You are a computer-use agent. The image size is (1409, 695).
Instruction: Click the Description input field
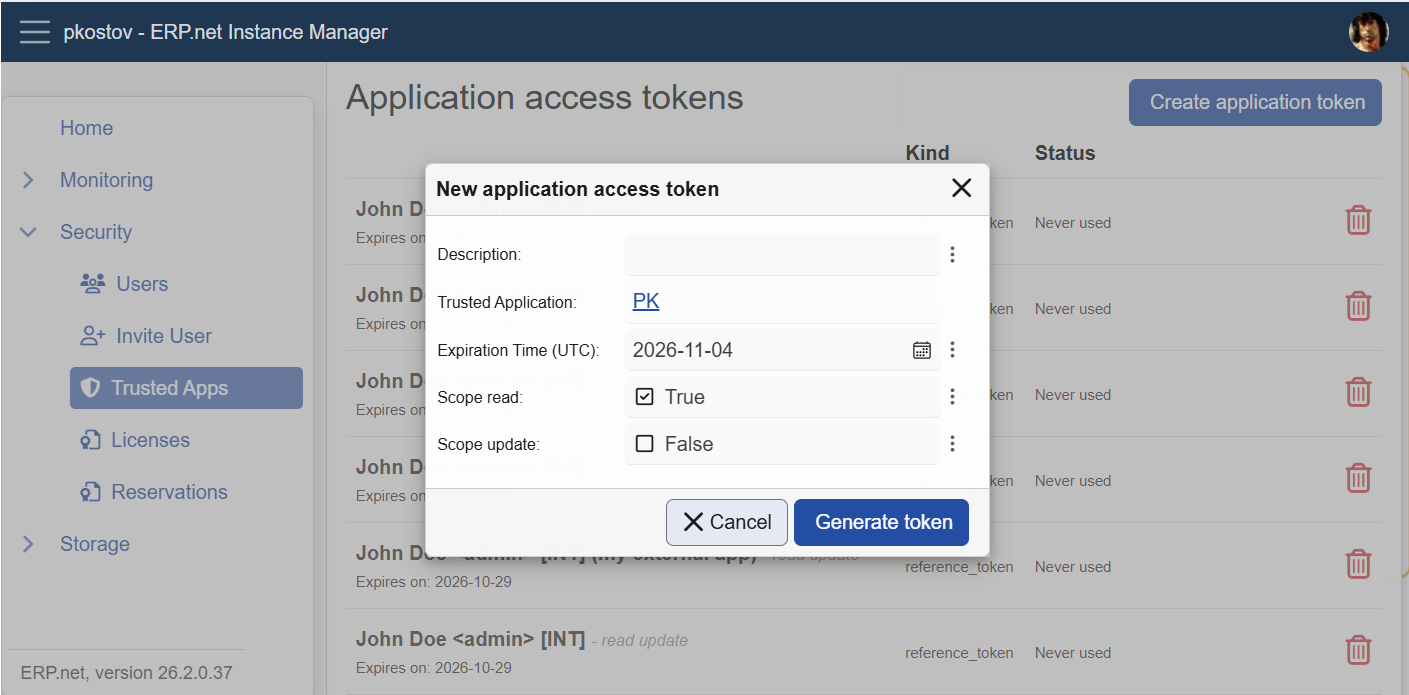pos(782,255)
